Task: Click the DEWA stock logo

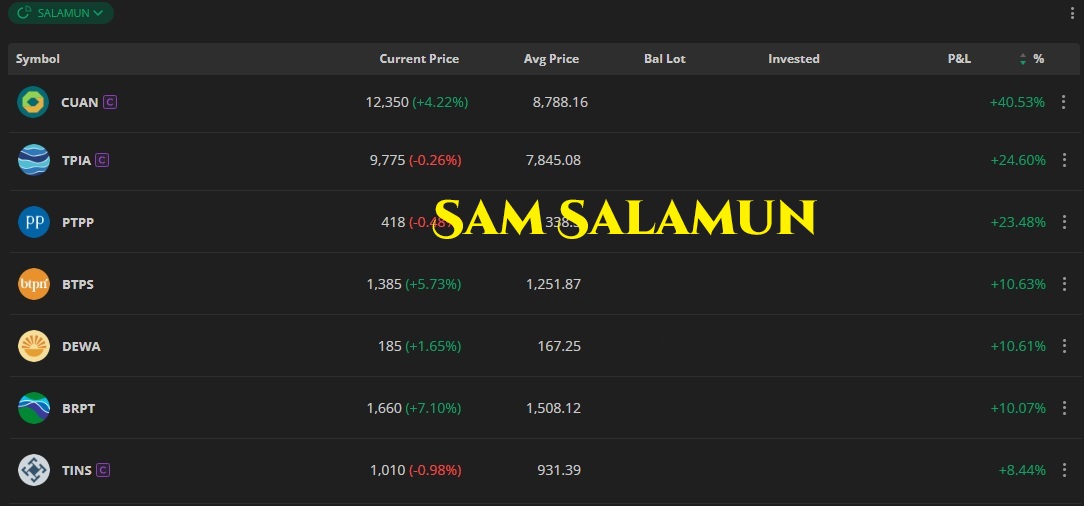Action: (x=33, y=346)
